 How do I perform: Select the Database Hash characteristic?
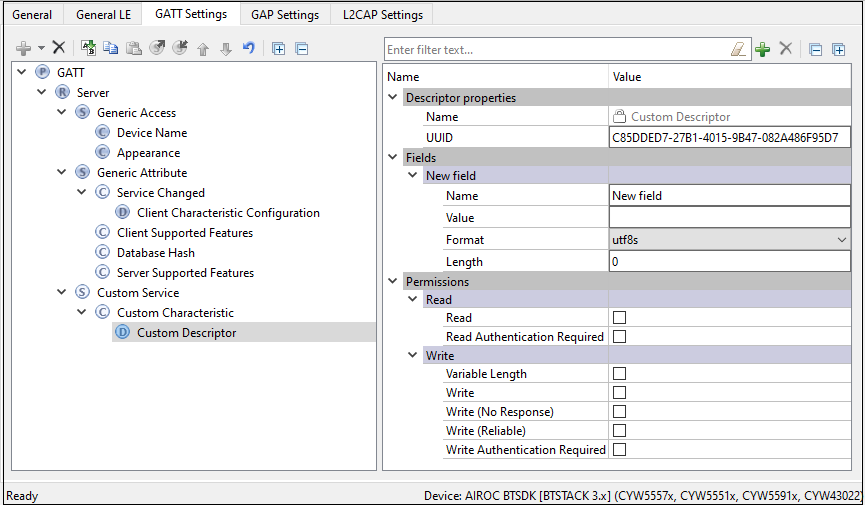point(155,253)
